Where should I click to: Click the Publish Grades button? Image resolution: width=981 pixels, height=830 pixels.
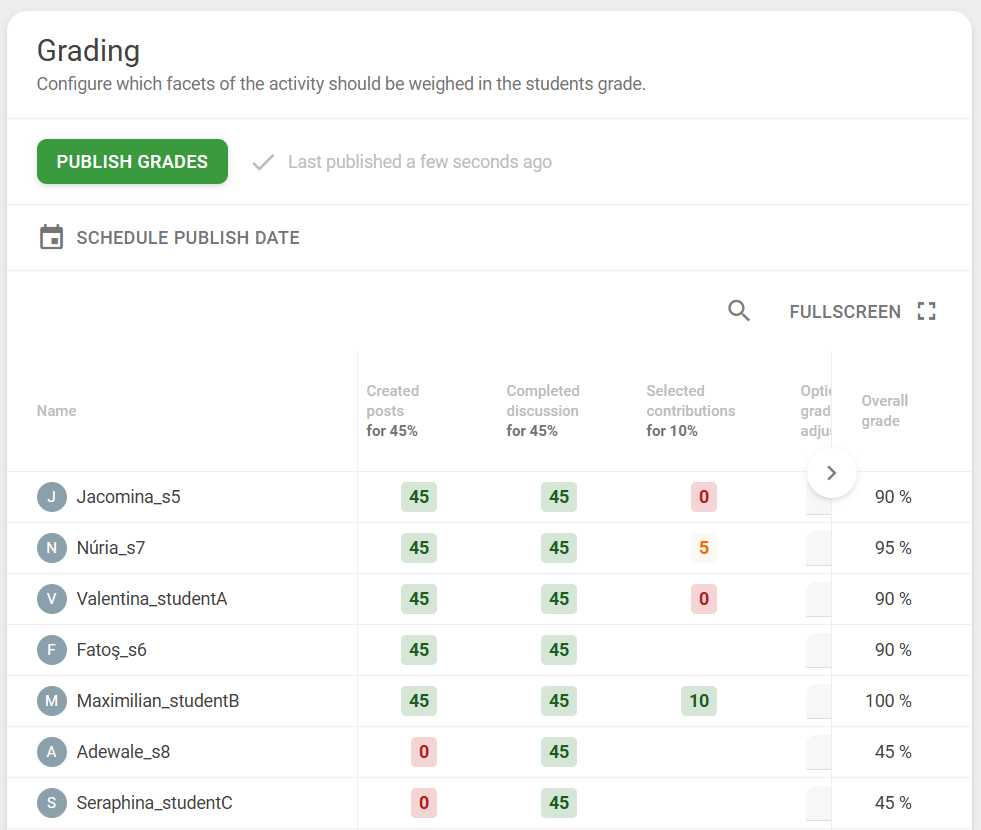pos(132,161)
